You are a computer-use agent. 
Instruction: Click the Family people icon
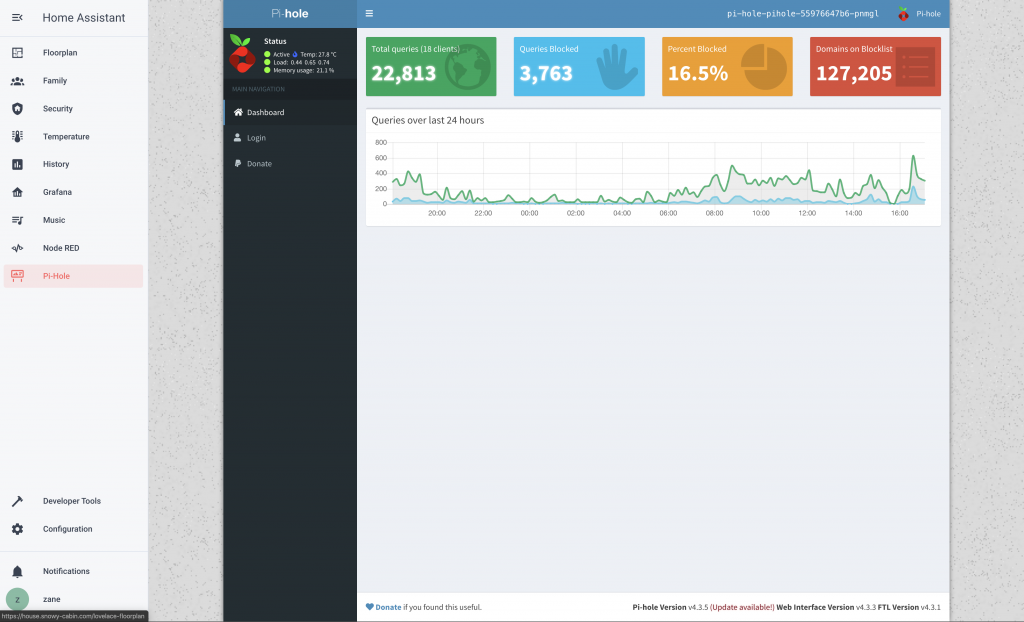click(x=18, y=81)
